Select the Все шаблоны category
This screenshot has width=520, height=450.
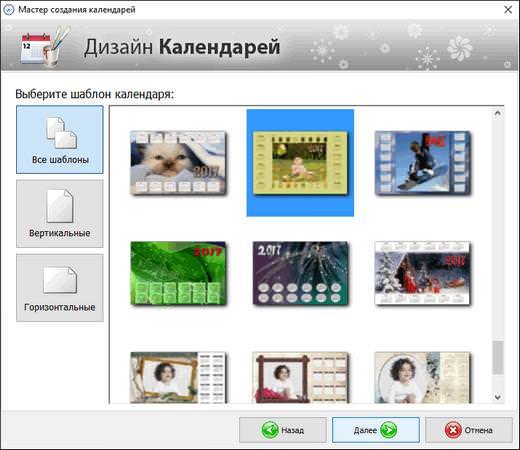coord(60,140)
